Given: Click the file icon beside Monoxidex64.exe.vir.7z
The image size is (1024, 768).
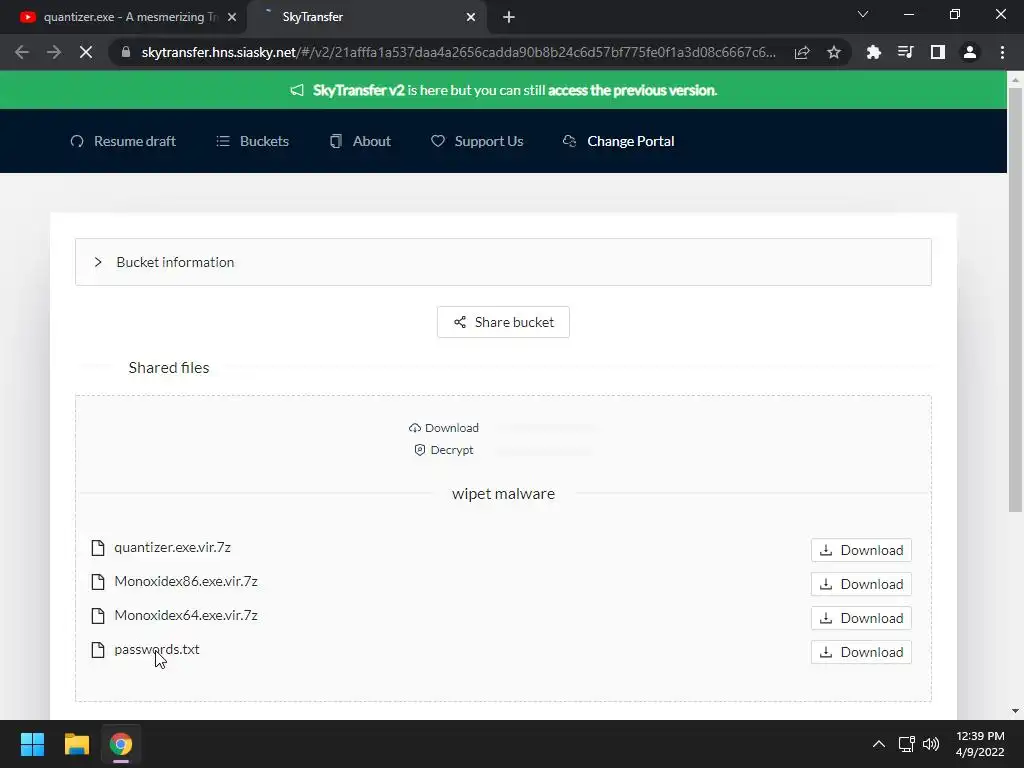Looking at the screenshot, I should pyautogui.click(x=98, y=615).
